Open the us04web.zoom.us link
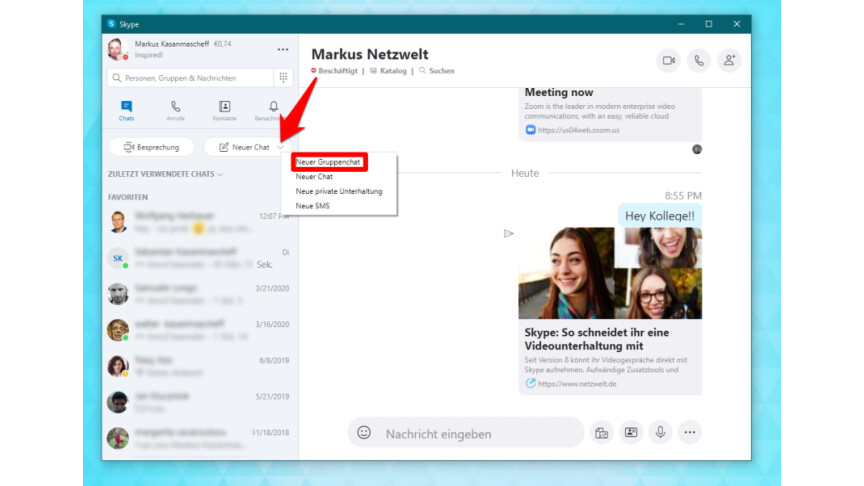 [x=578, y=130]
